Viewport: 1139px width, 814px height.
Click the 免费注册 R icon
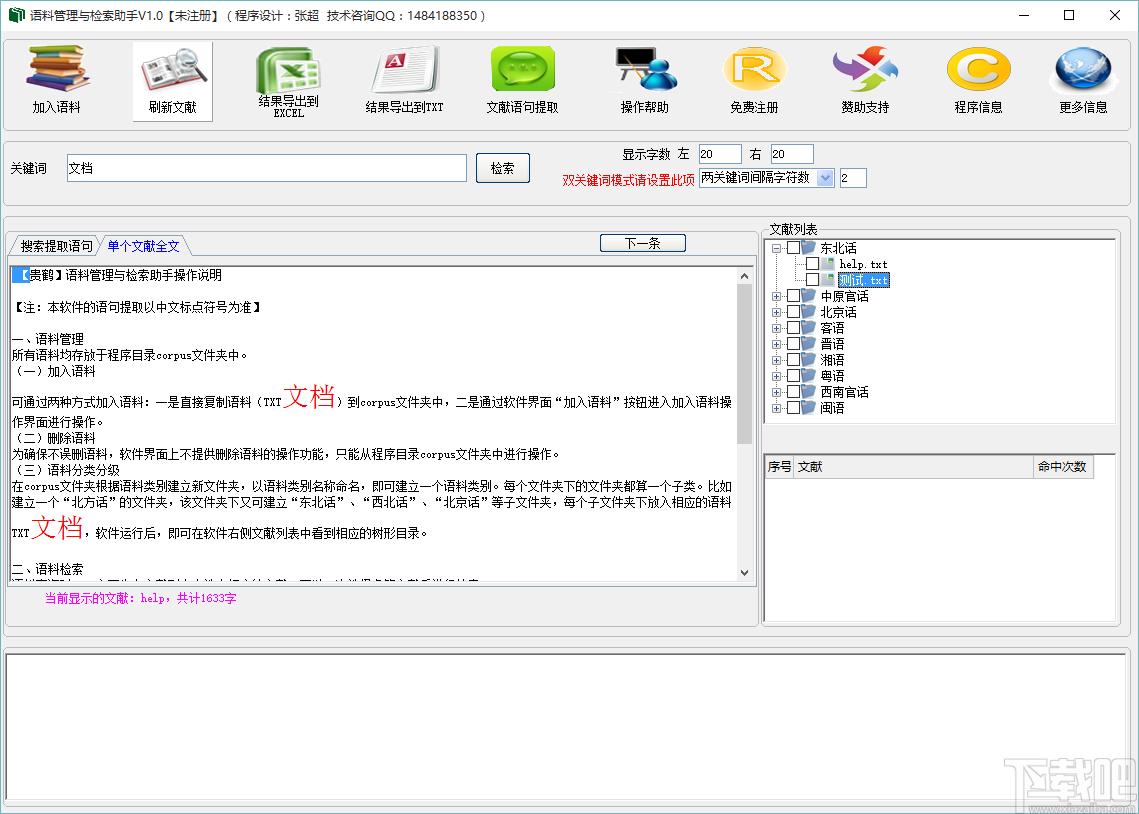click(x=754, y=69)
